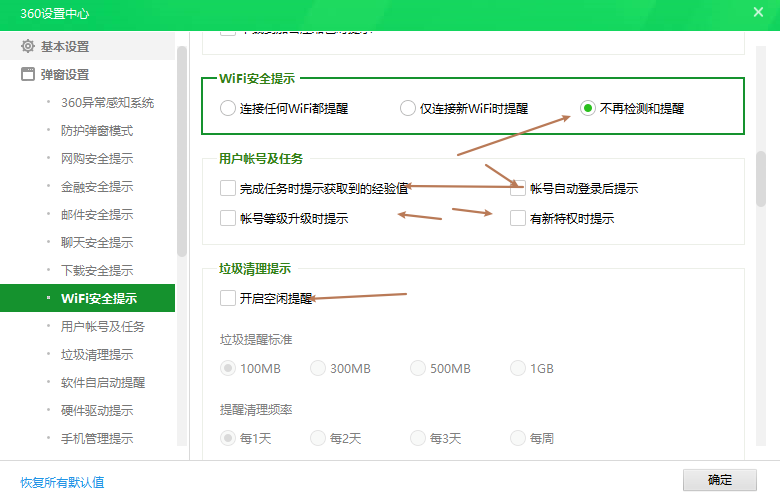Enable 帐号自动登录后提示 checkbox

pyautogui.click(x=518, y=188)
